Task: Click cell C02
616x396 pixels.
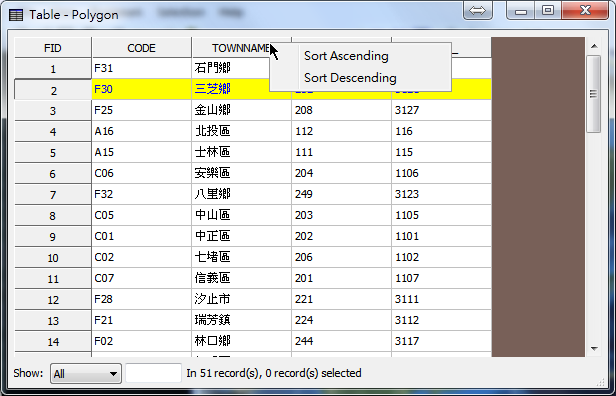Action: [x=141, y=257]
